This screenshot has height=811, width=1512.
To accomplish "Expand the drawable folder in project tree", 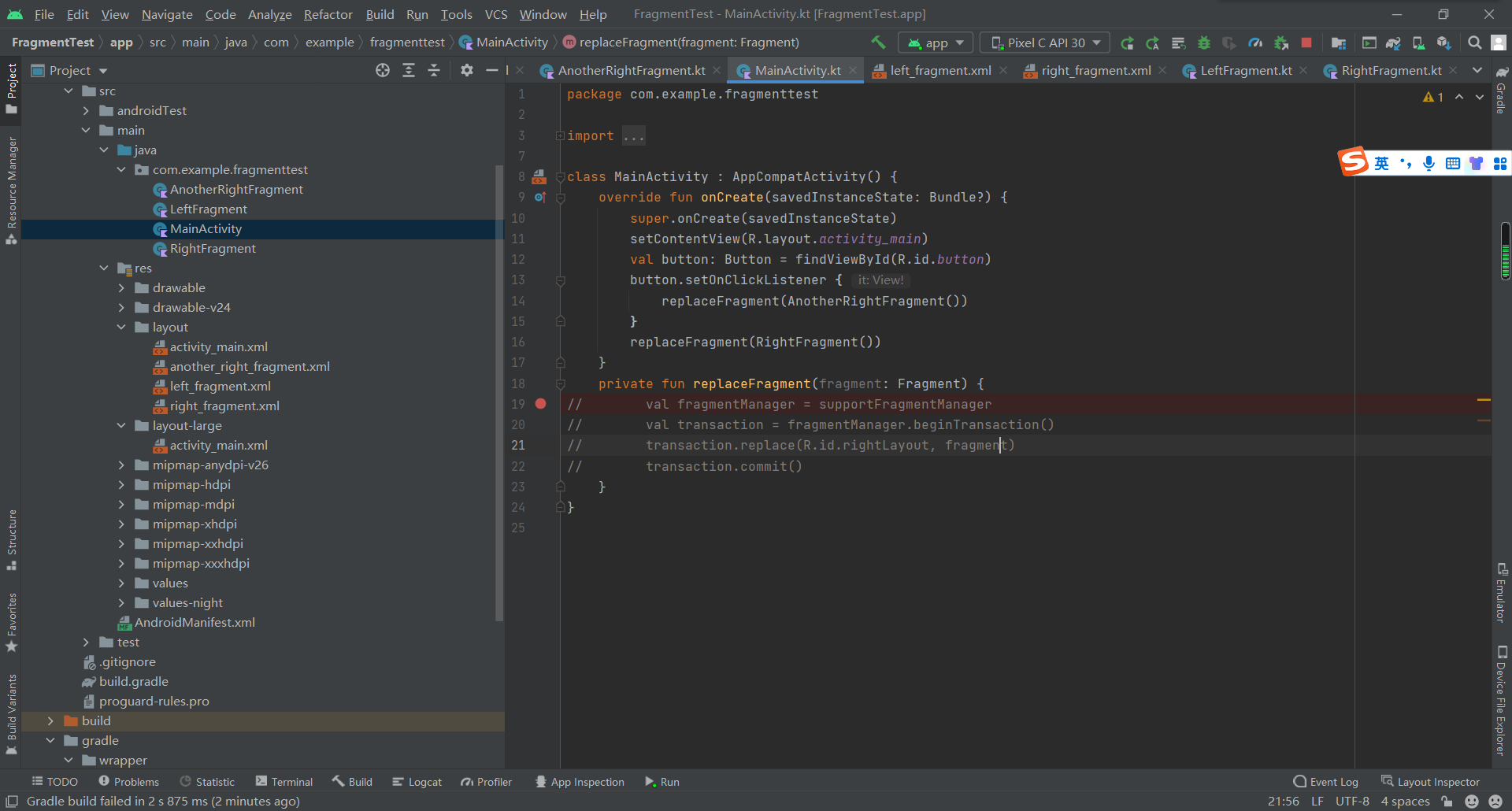I will (x=121, y=288).
